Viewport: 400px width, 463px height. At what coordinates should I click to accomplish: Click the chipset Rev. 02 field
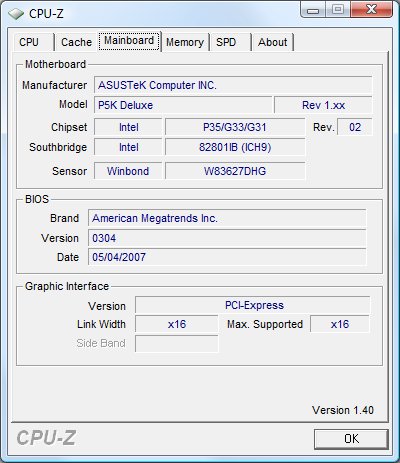click(355, 127)
